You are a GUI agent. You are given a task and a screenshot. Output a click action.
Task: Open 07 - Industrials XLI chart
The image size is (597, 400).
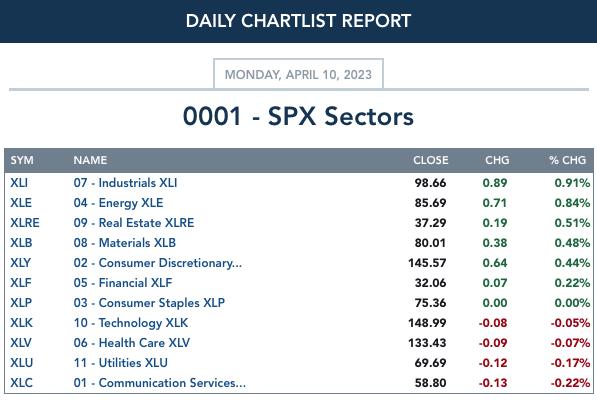tap(125, 183)
